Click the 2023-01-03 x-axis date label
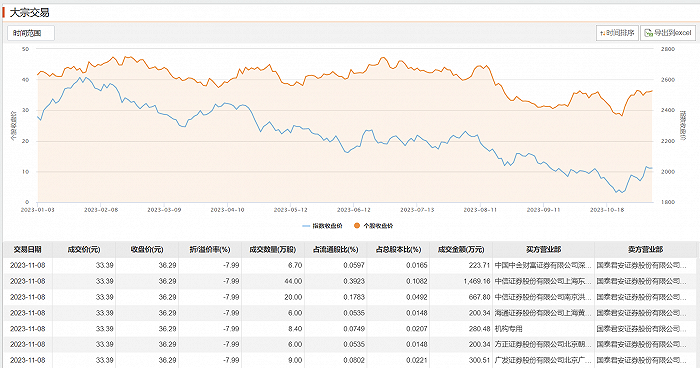The width and height of the screenshot is (700, 368). (38, 210)
